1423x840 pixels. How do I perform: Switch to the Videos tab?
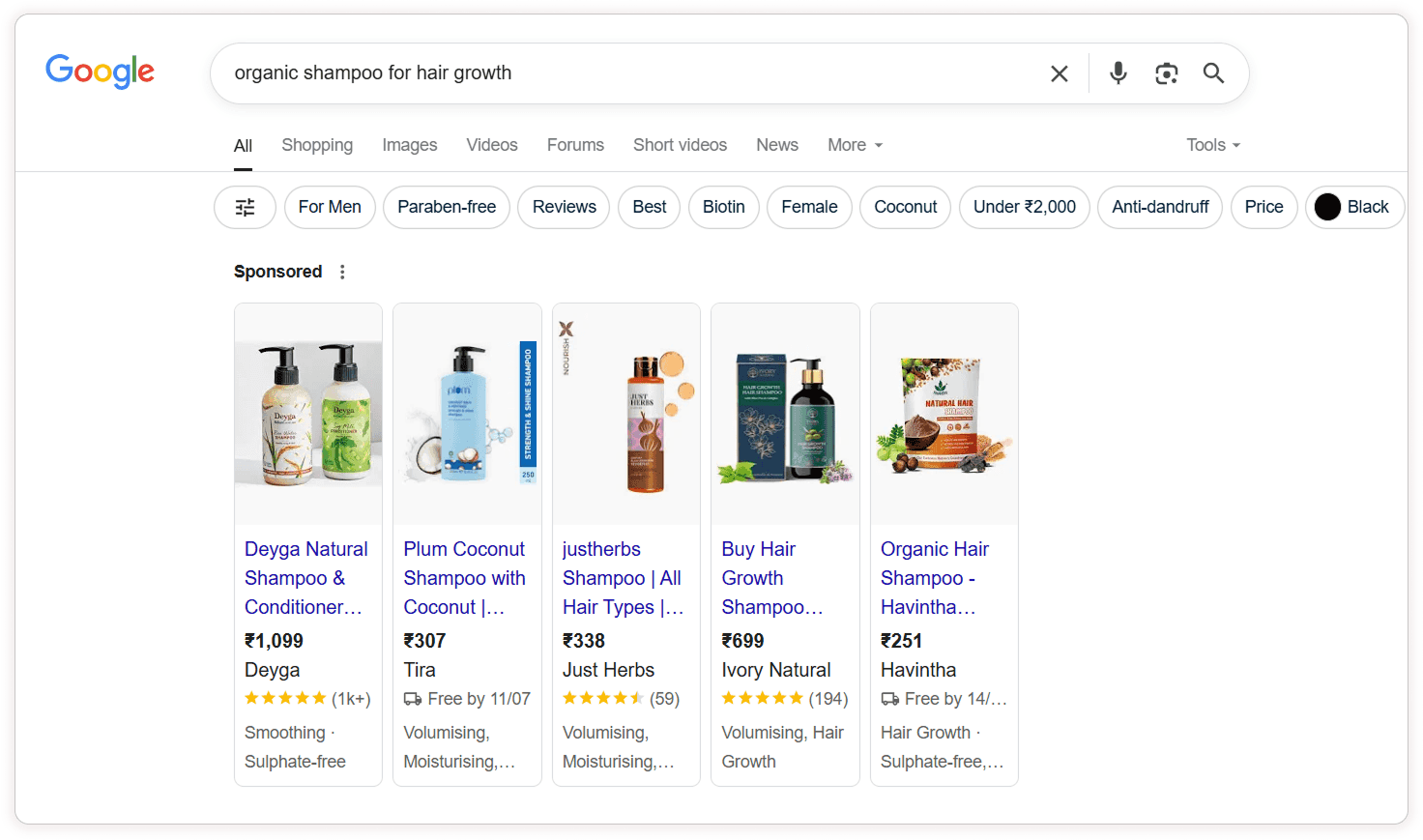click(x=492, y=145)
